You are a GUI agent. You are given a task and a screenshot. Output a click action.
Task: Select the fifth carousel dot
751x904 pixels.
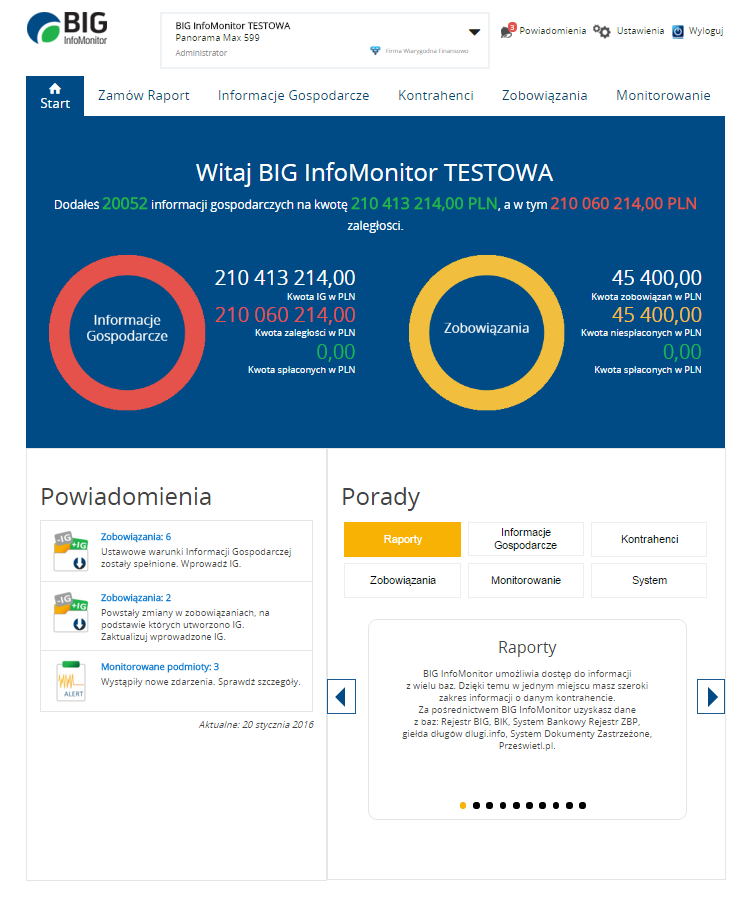point(516,805)
